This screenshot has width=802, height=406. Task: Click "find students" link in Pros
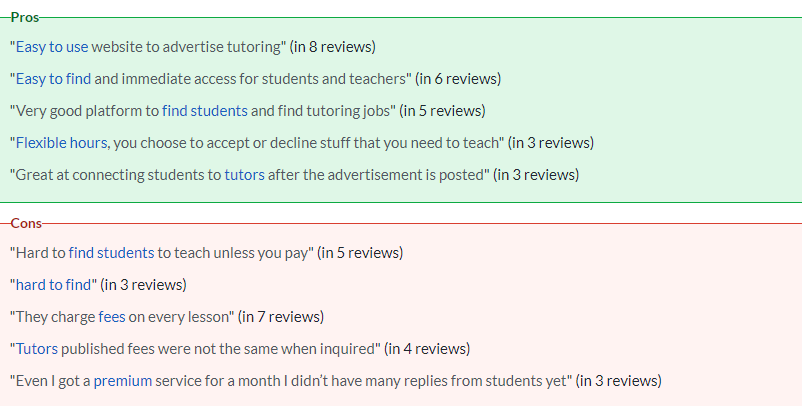click(205, 111)
